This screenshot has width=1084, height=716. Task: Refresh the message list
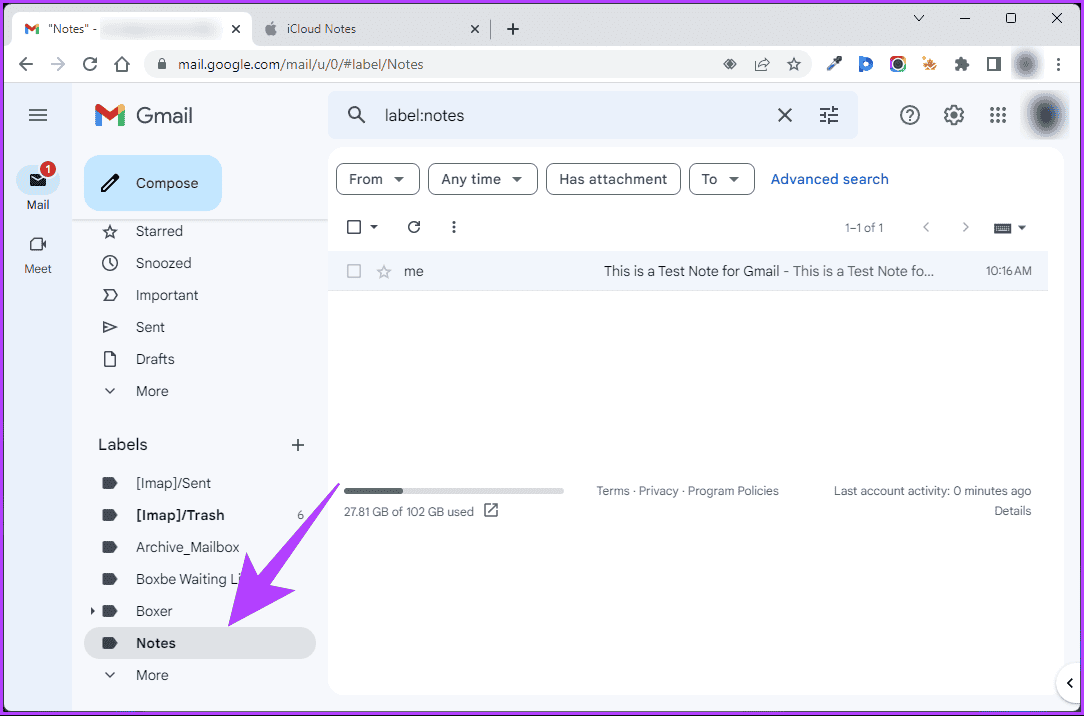tap(414, 227)
